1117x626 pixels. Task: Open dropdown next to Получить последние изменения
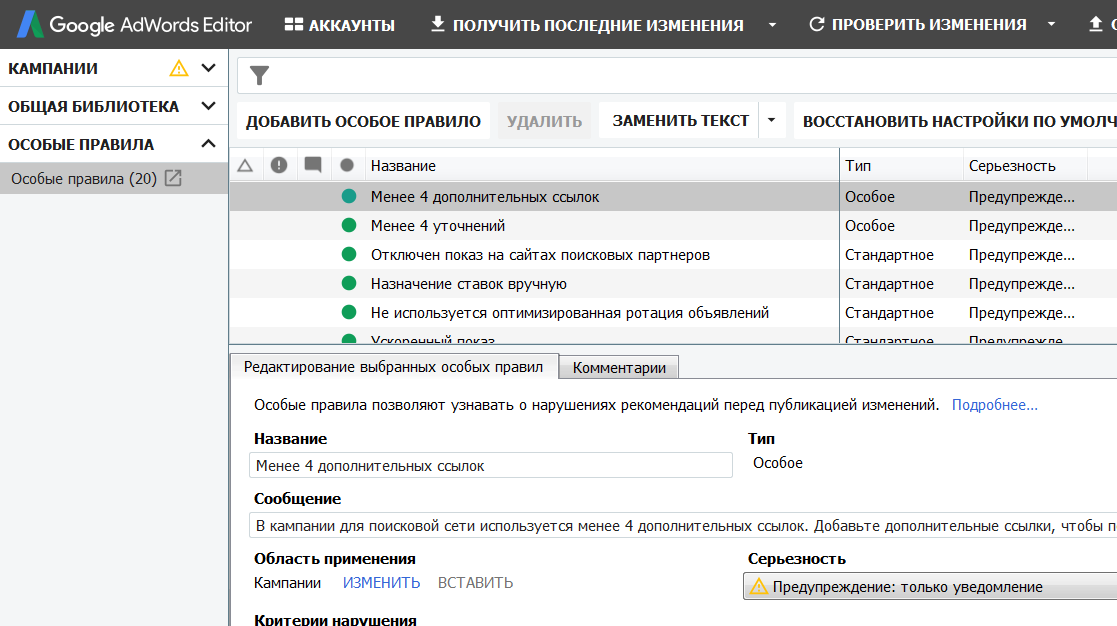point(772,25)
